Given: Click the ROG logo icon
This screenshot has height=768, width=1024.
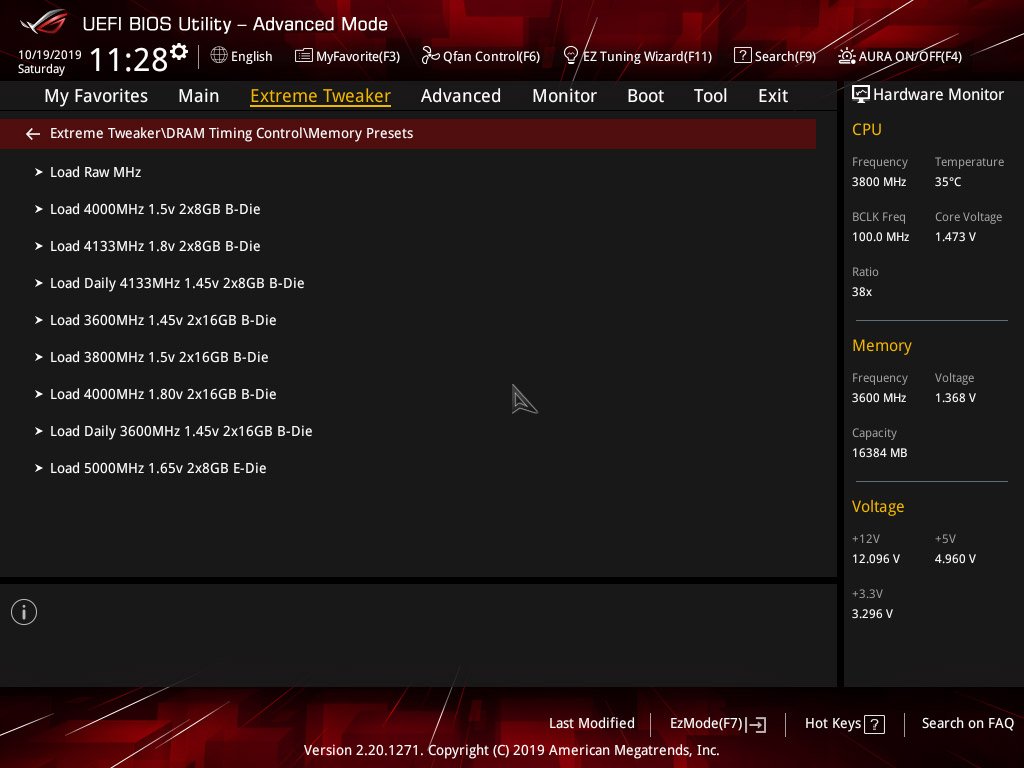Looking at the screenshot, I should pyautogui.click(x=44, y=22).
